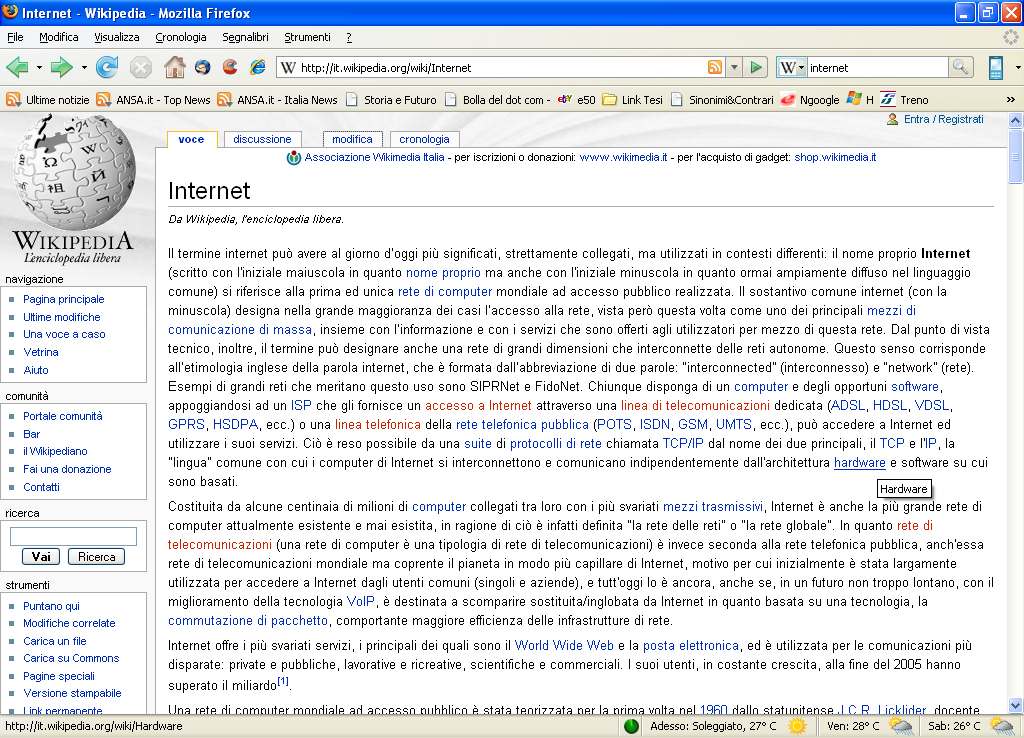Open the ANSA.it - Italia News bookmark

pyautogui.click(x=277, y=100)
